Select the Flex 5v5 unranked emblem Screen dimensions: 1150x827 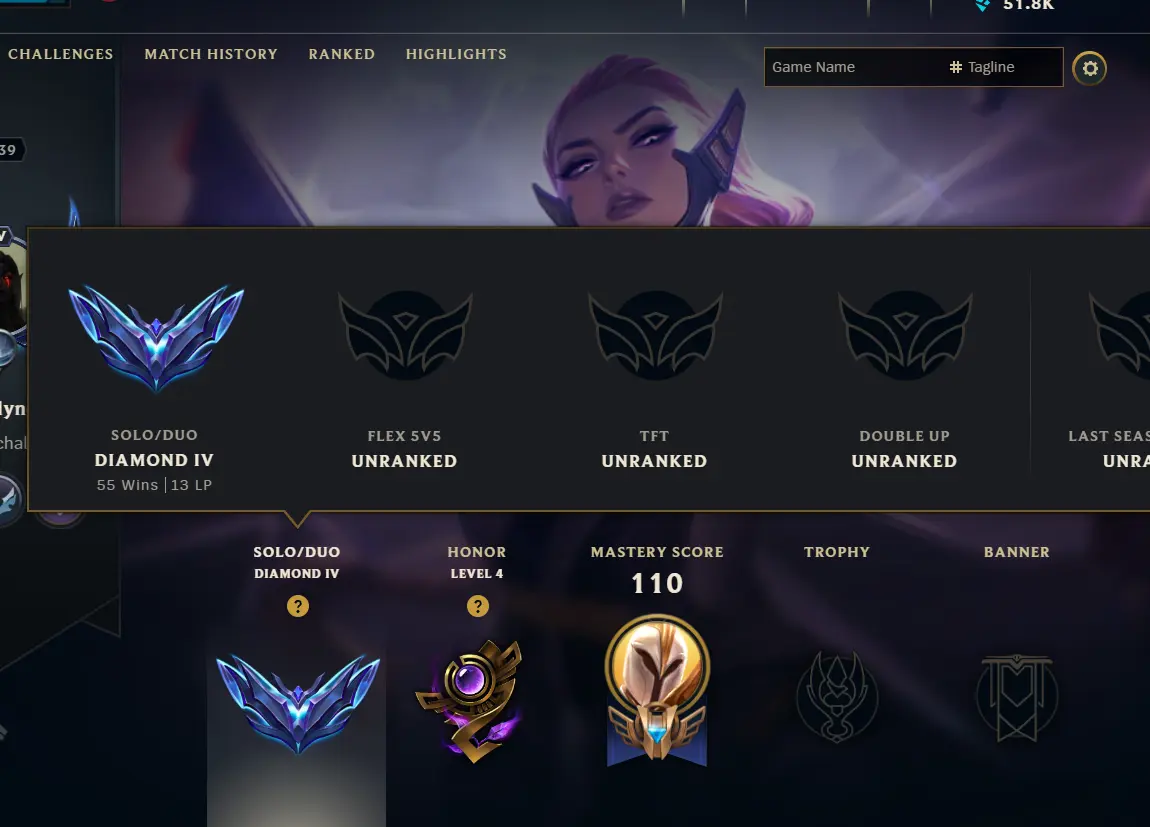click(x=405, y=335)
